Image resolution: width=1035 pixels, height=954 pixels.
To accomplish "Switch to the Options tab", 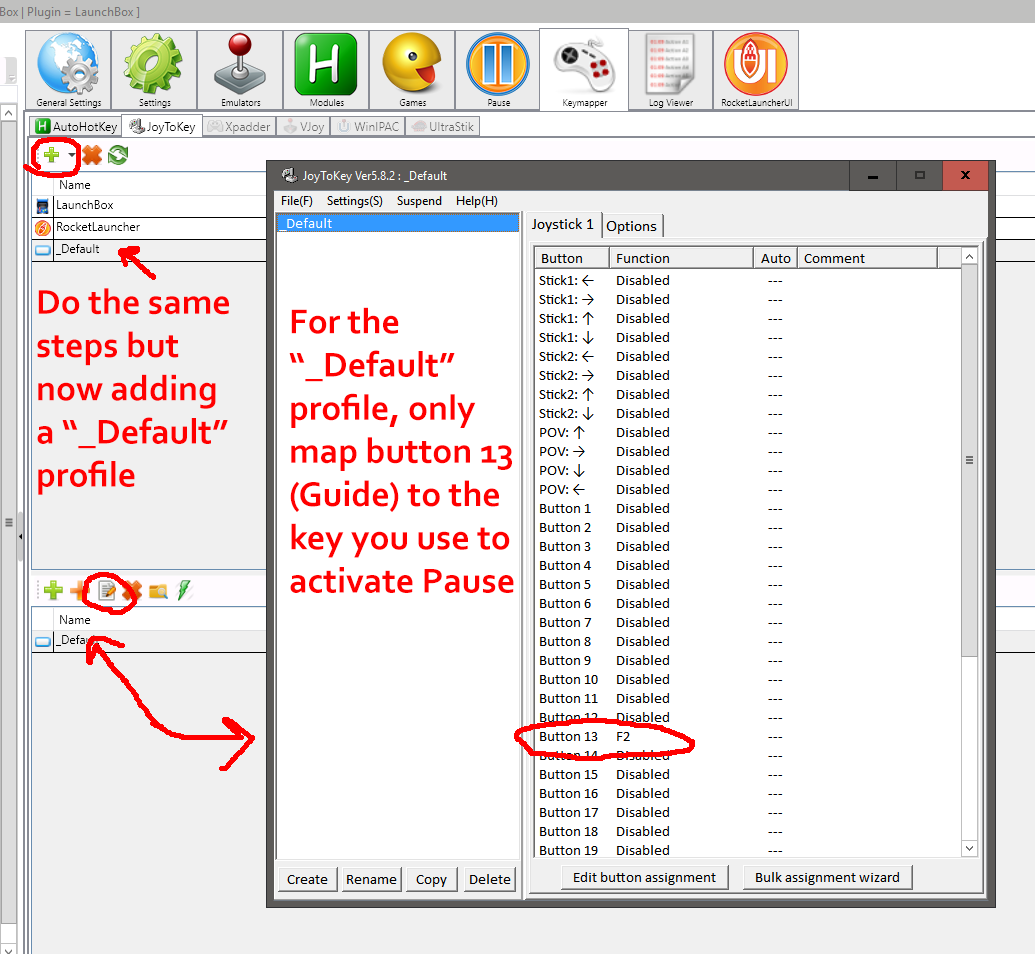I will pos(631,226).
